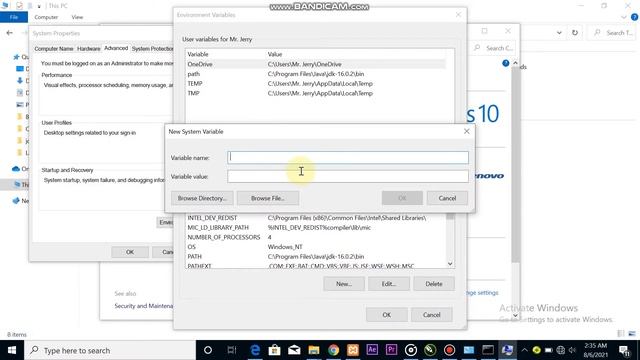Open View ribbon tab in File Explorer

coord(77,17)
